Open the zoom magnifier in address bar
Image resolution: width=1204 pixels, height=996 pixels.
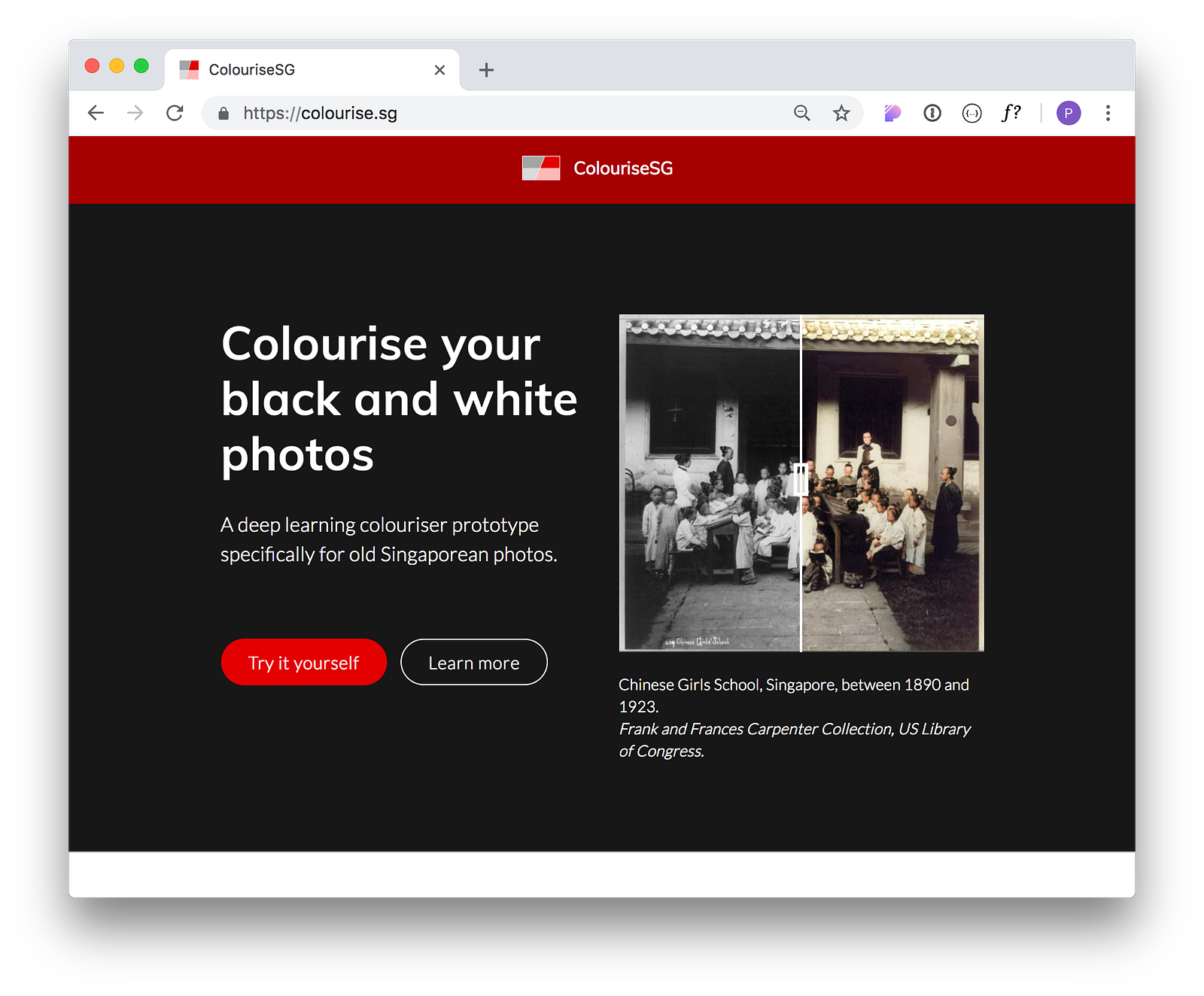coord(802,113)
